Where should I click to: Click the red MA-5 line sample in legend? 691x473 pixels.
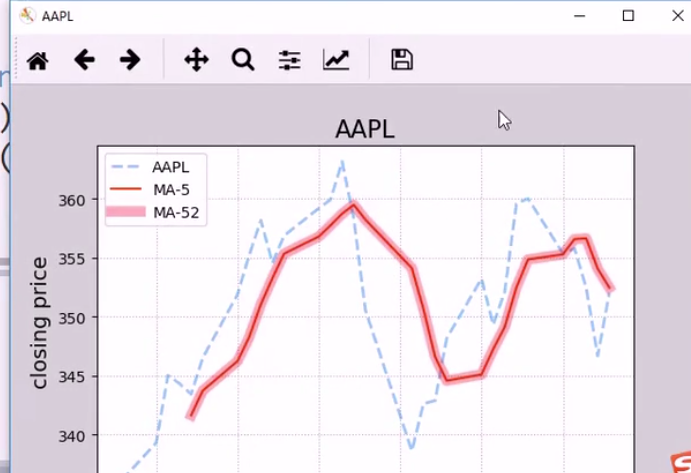[126, 189]
